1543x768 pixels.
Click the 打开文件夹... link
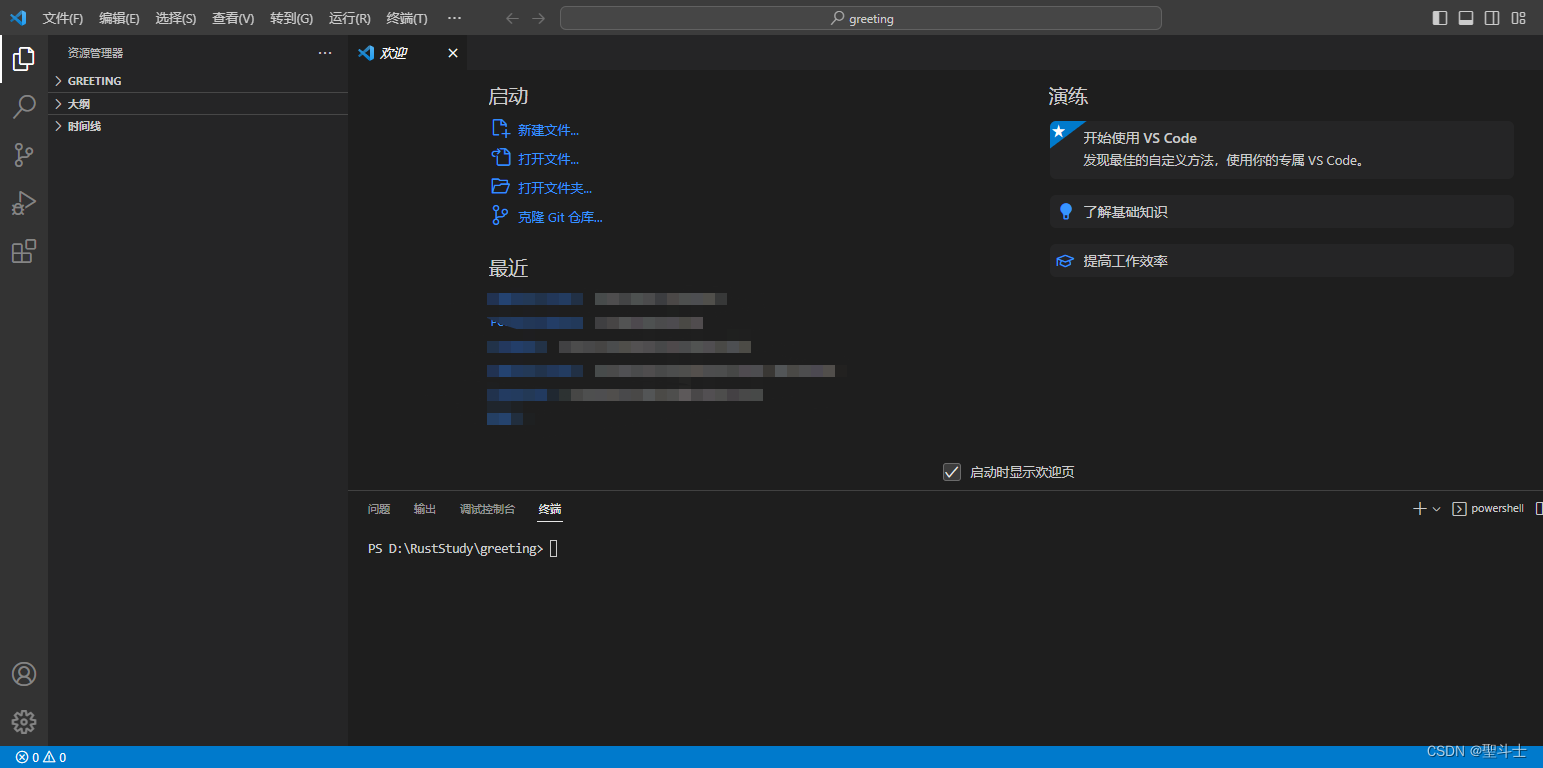pos(555,188)
